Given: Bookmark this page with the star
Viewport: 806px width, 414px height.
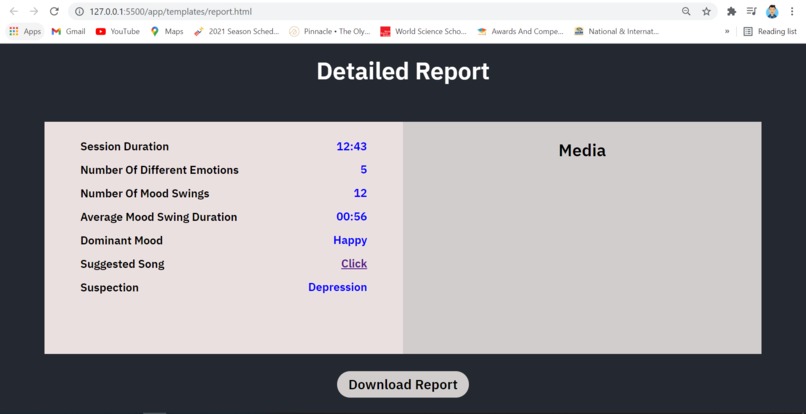Looking at the screenshot, I should click(x=706, y=11).
